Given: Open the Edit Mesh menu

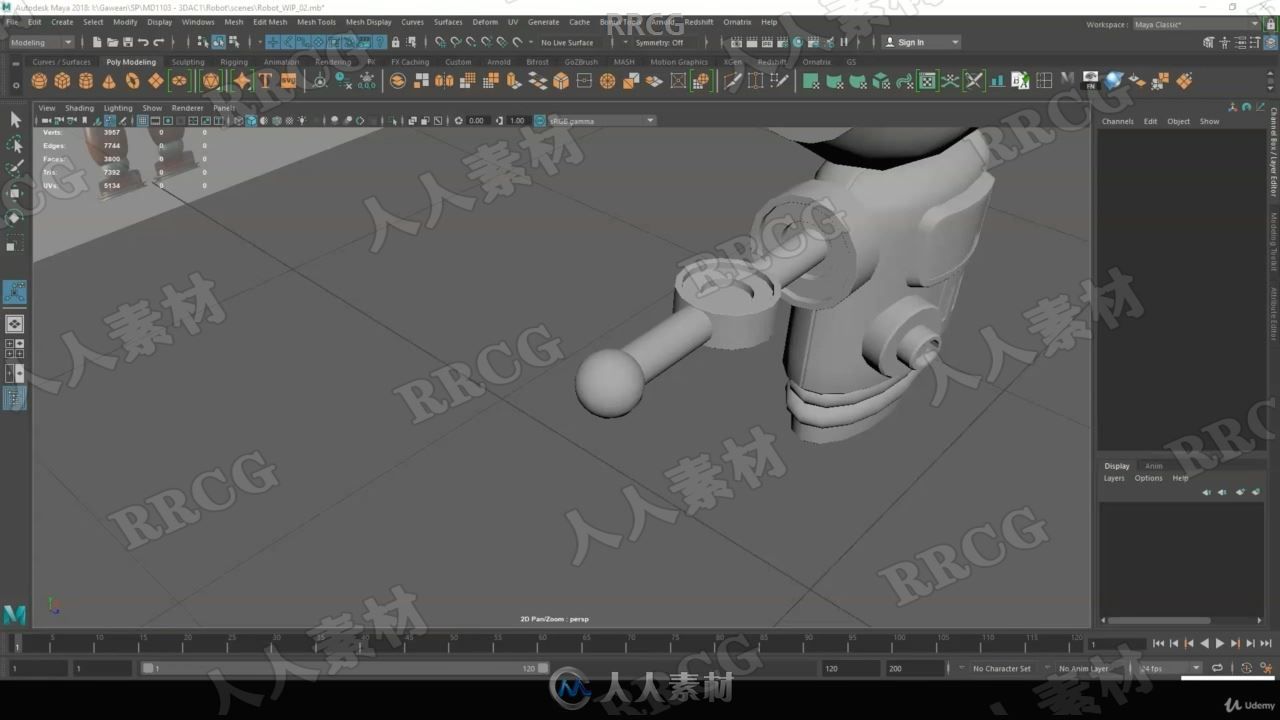Looking at the screenshot, I should point(270,21).
